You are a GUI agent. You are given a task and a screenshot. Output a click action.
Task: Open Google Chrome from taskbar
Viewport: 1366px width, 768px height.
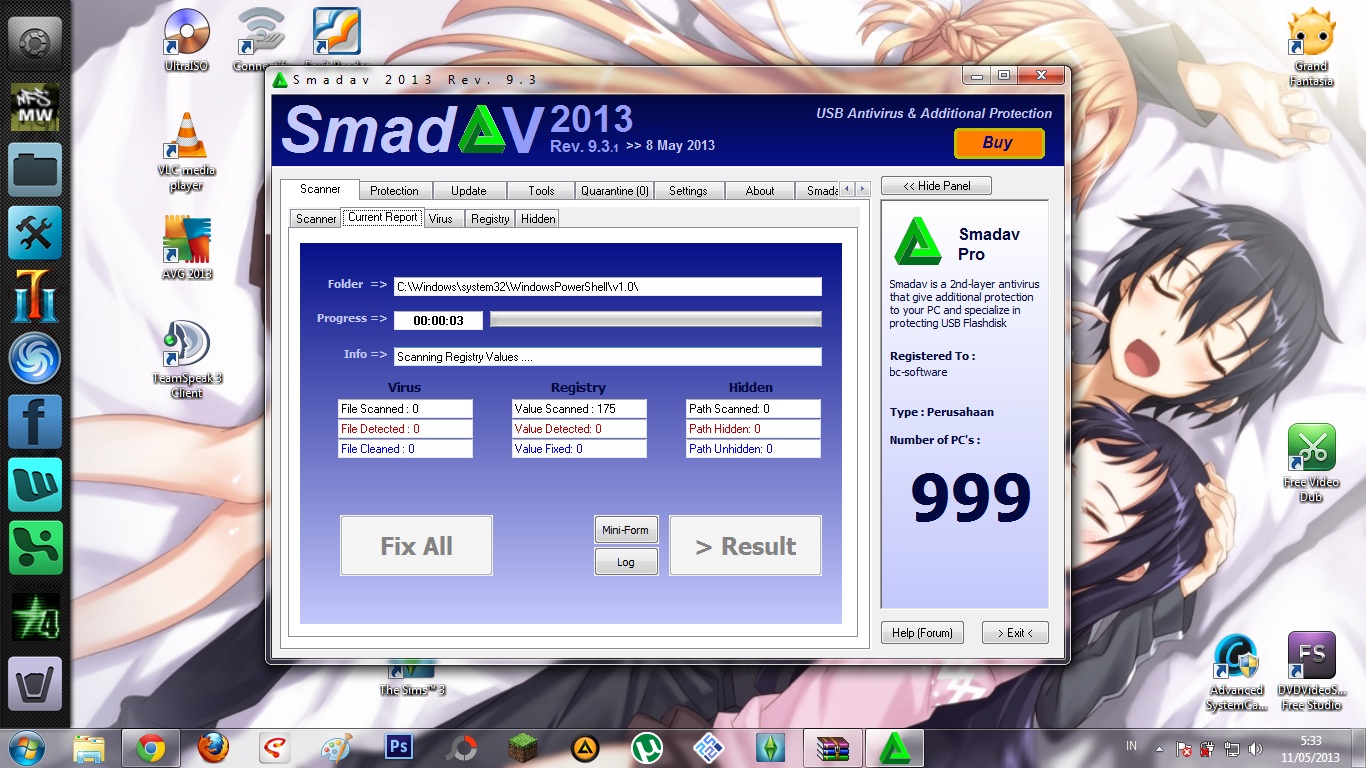pos(151,748)
